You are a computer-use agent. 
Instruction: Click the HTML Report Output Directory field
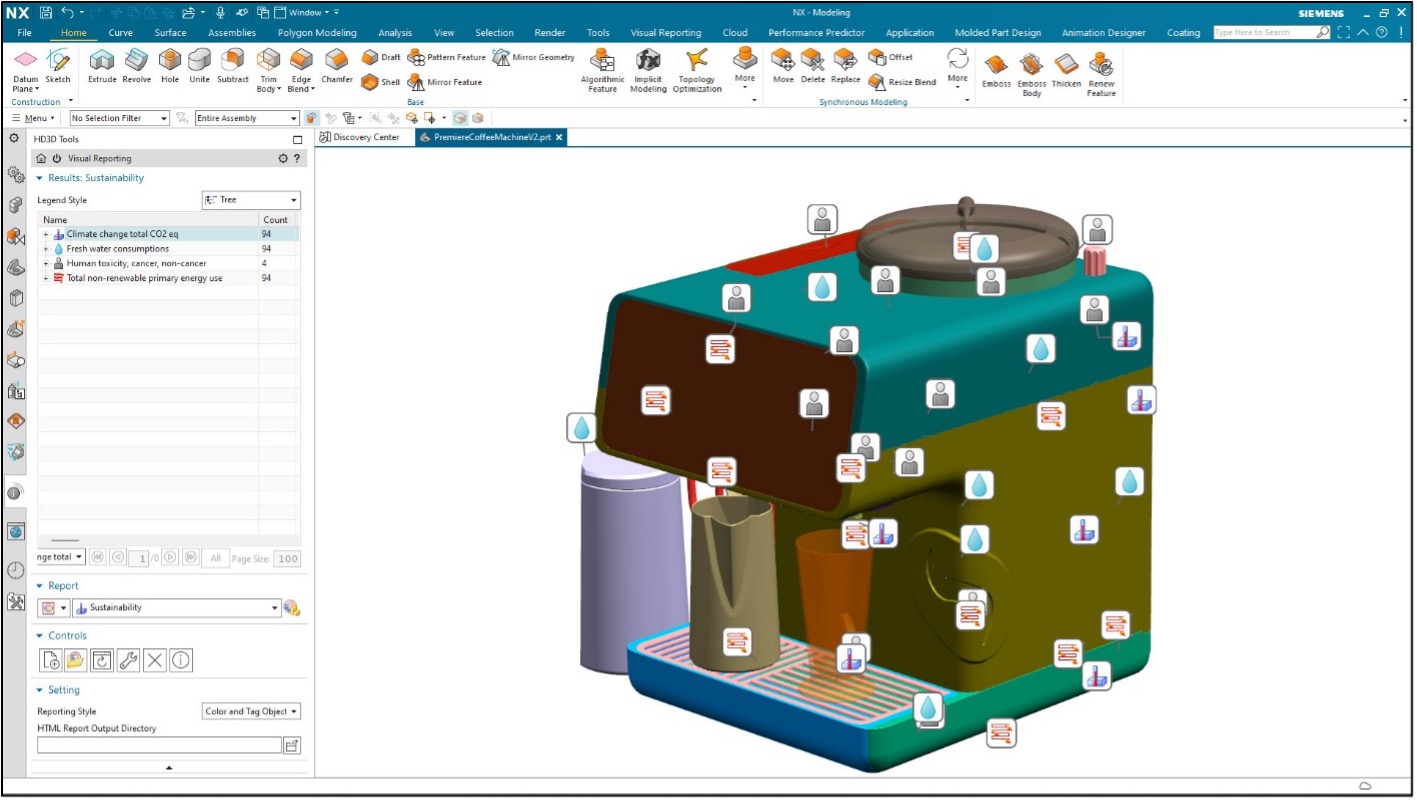tap(159, 745)
